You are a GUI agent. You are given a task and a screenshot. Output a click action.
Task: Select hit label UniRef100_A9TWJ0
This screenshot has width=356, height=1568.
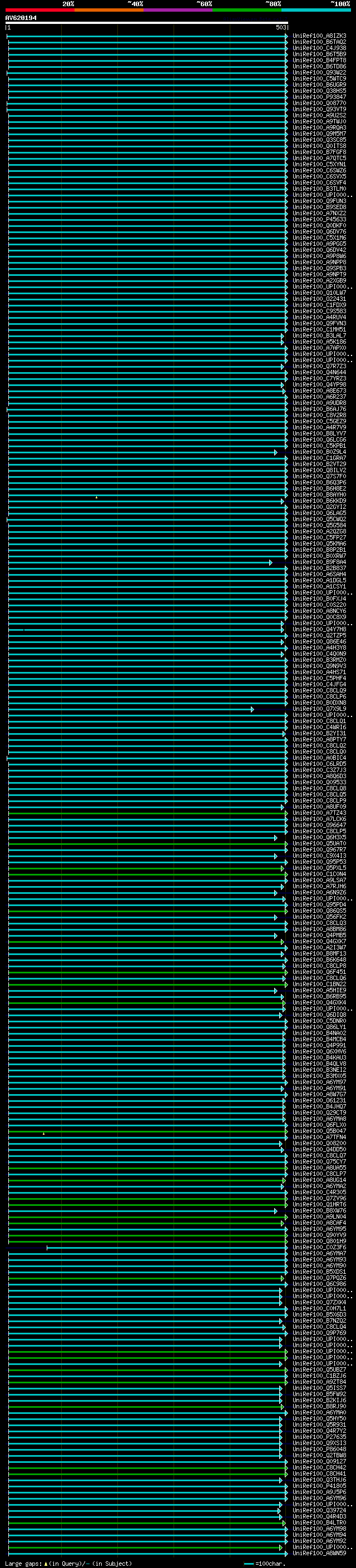pos(319,121)
